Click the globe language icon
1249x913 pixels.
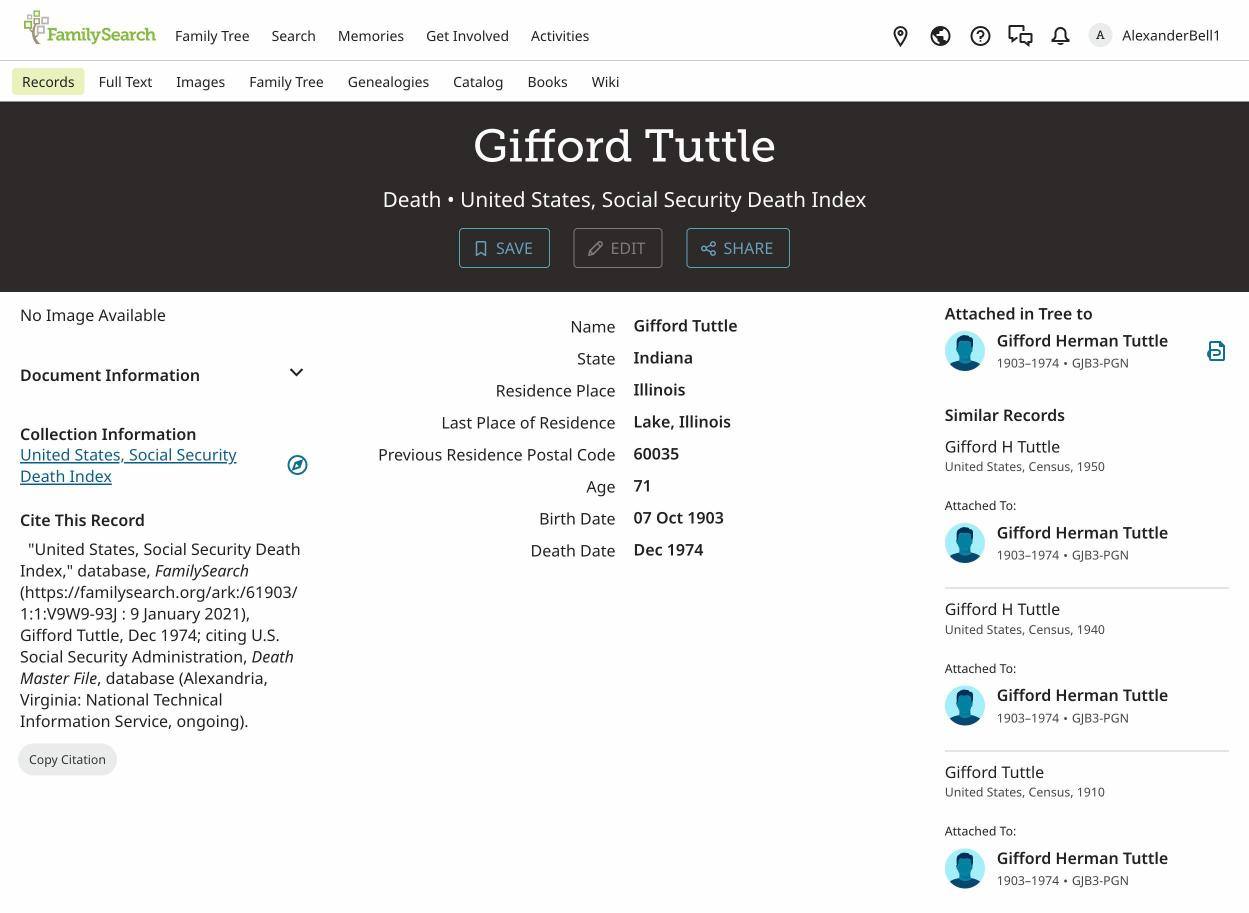tap(940, 36)
